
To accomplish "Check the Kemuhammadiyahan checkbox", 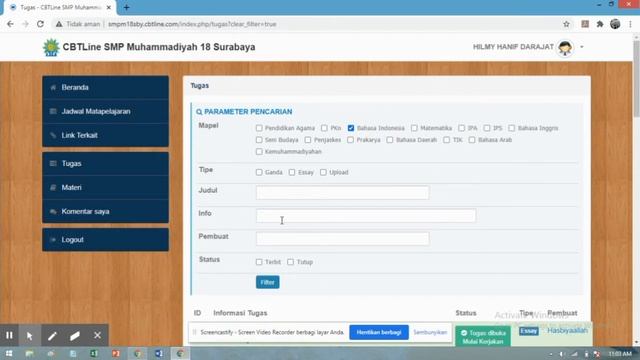I will [259, 152].
